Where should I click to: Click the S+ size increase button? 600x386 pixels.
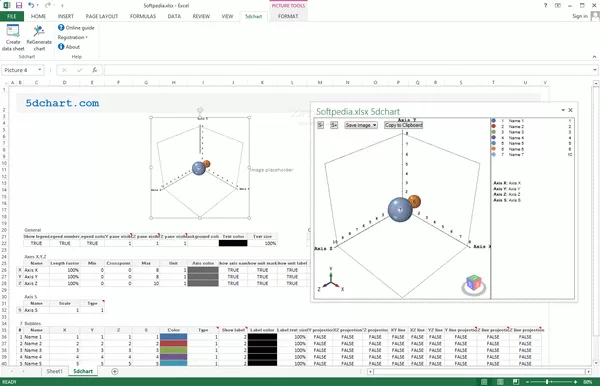[x=334, y=125]
